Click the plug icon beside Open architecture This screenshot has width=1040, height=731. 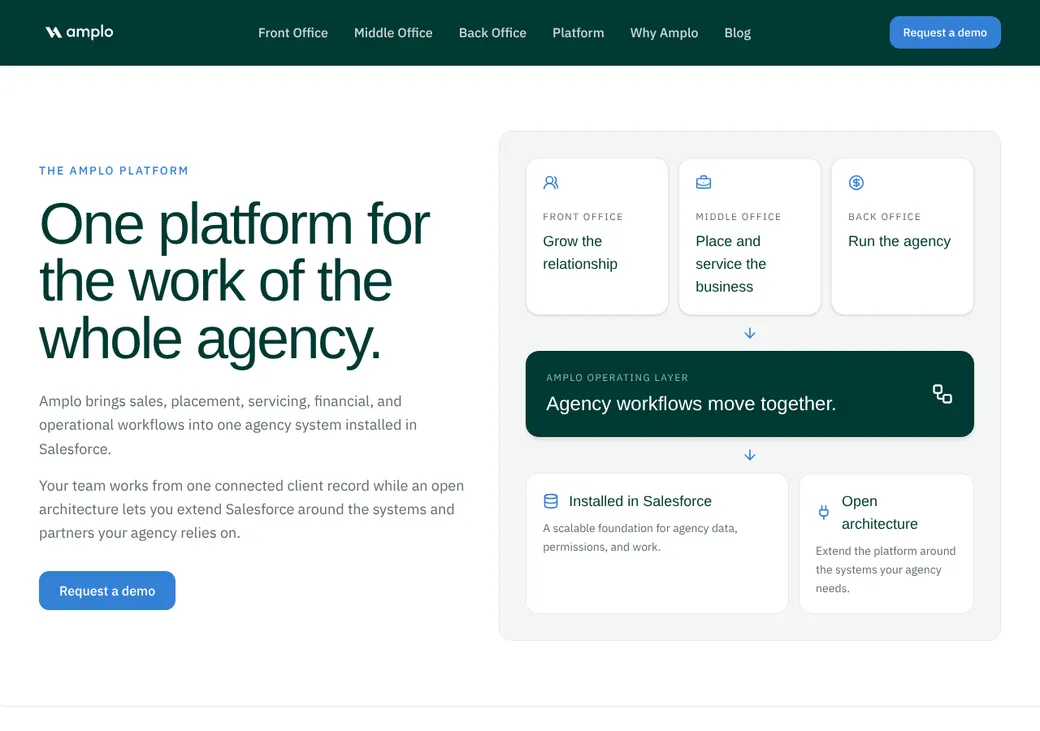click(823, 512)
